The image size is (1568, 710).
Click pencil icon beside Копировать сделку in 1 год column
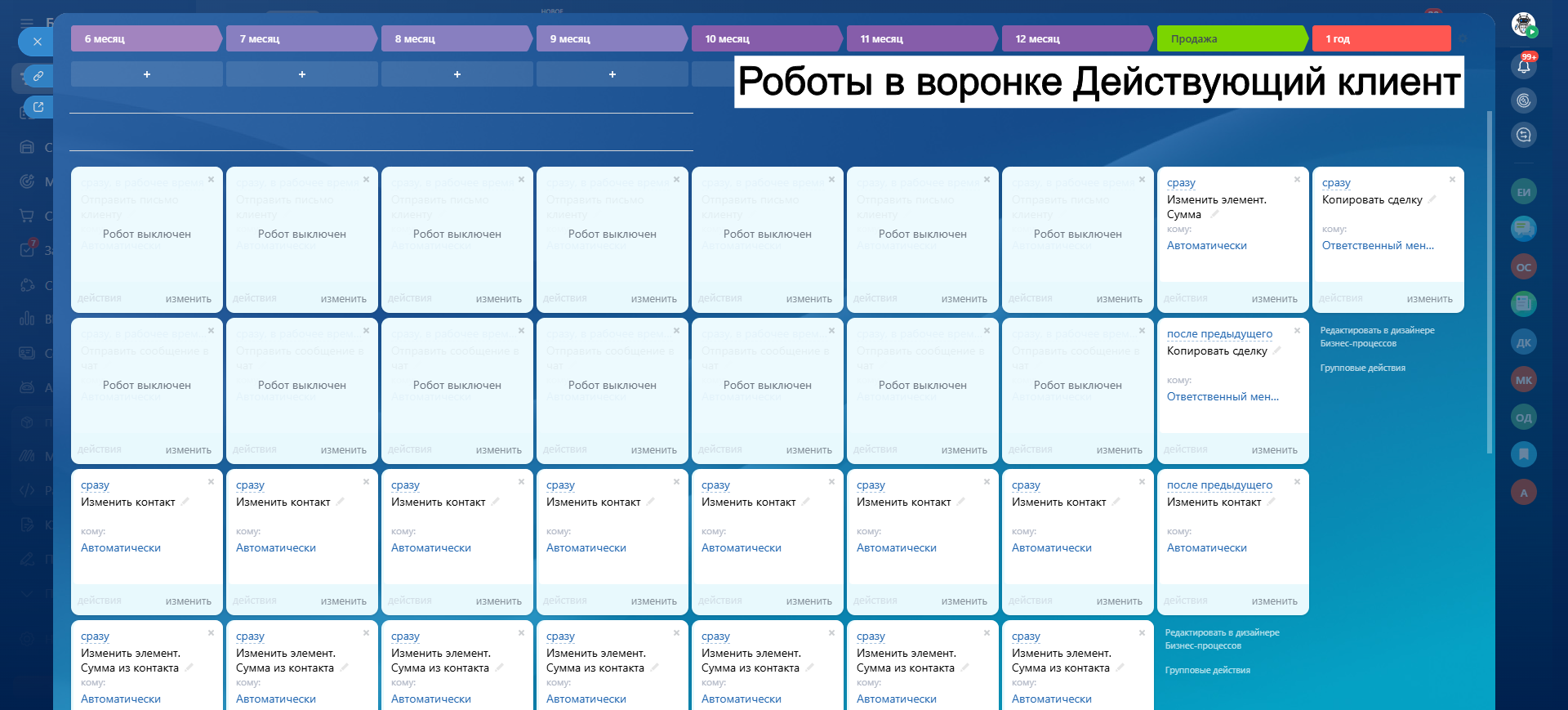[x=1432, y=199]
